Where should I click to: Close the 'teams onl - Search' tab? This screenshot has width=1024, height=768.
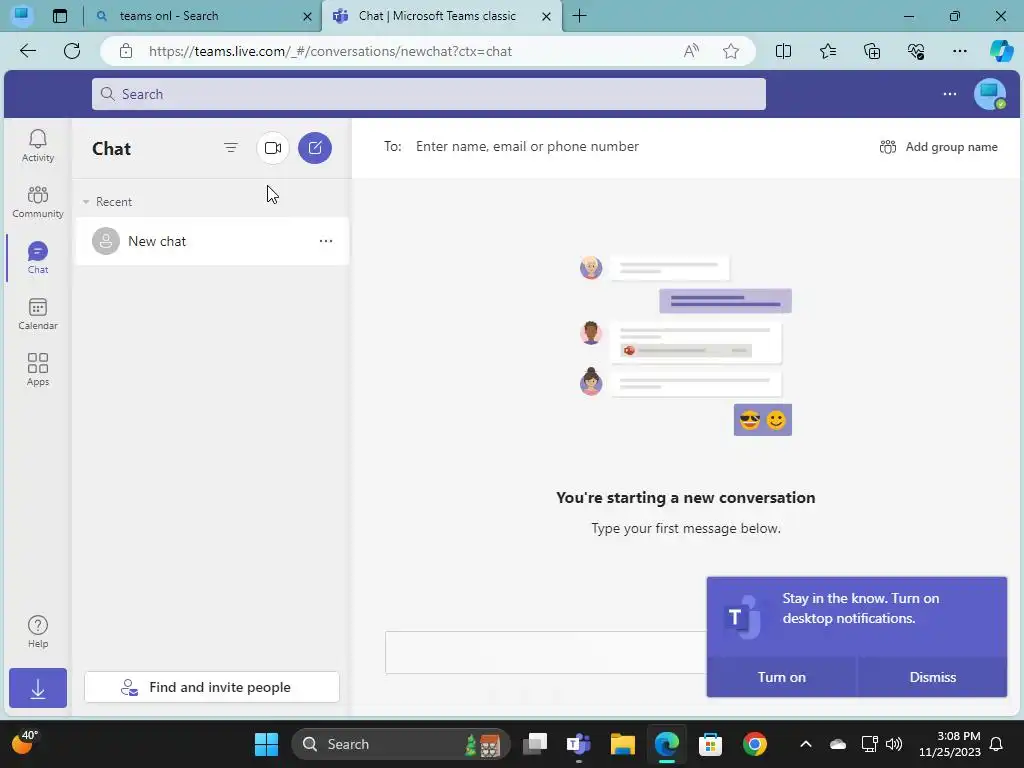307,16
